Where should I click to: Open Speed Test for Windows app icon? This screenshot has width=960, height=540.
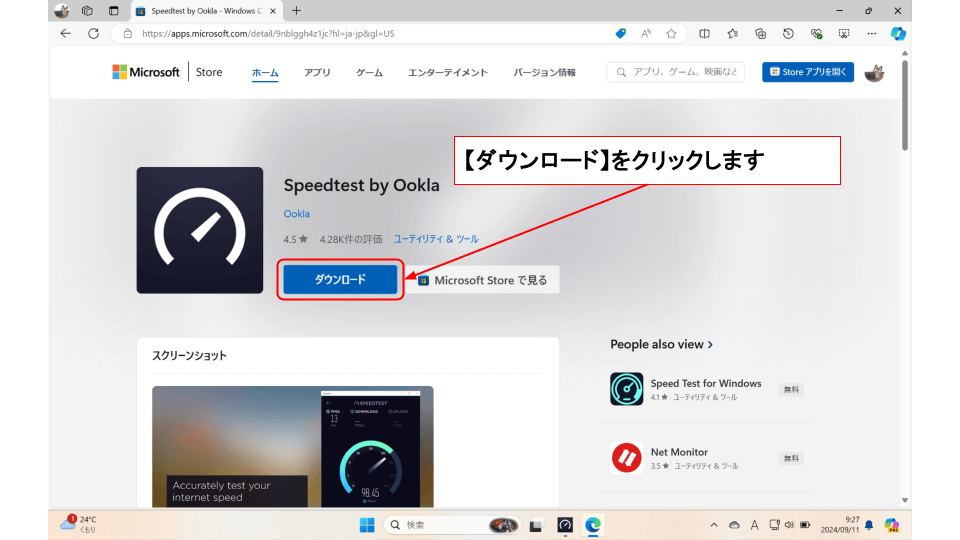[x=626, y=389]
